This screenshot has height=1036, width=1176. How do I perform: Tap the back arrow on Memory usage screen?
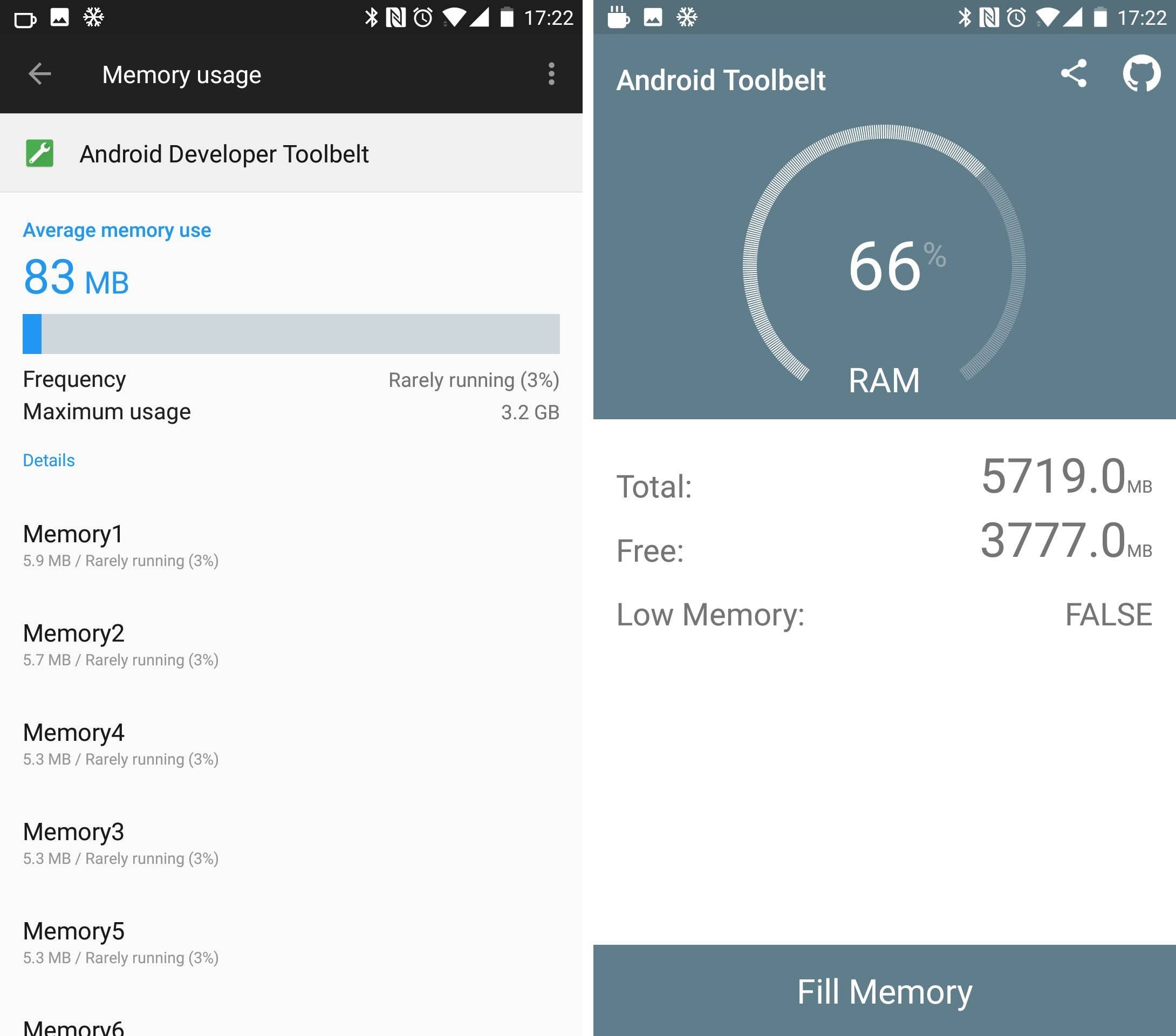pyautogui.click(x=39, y=74)
